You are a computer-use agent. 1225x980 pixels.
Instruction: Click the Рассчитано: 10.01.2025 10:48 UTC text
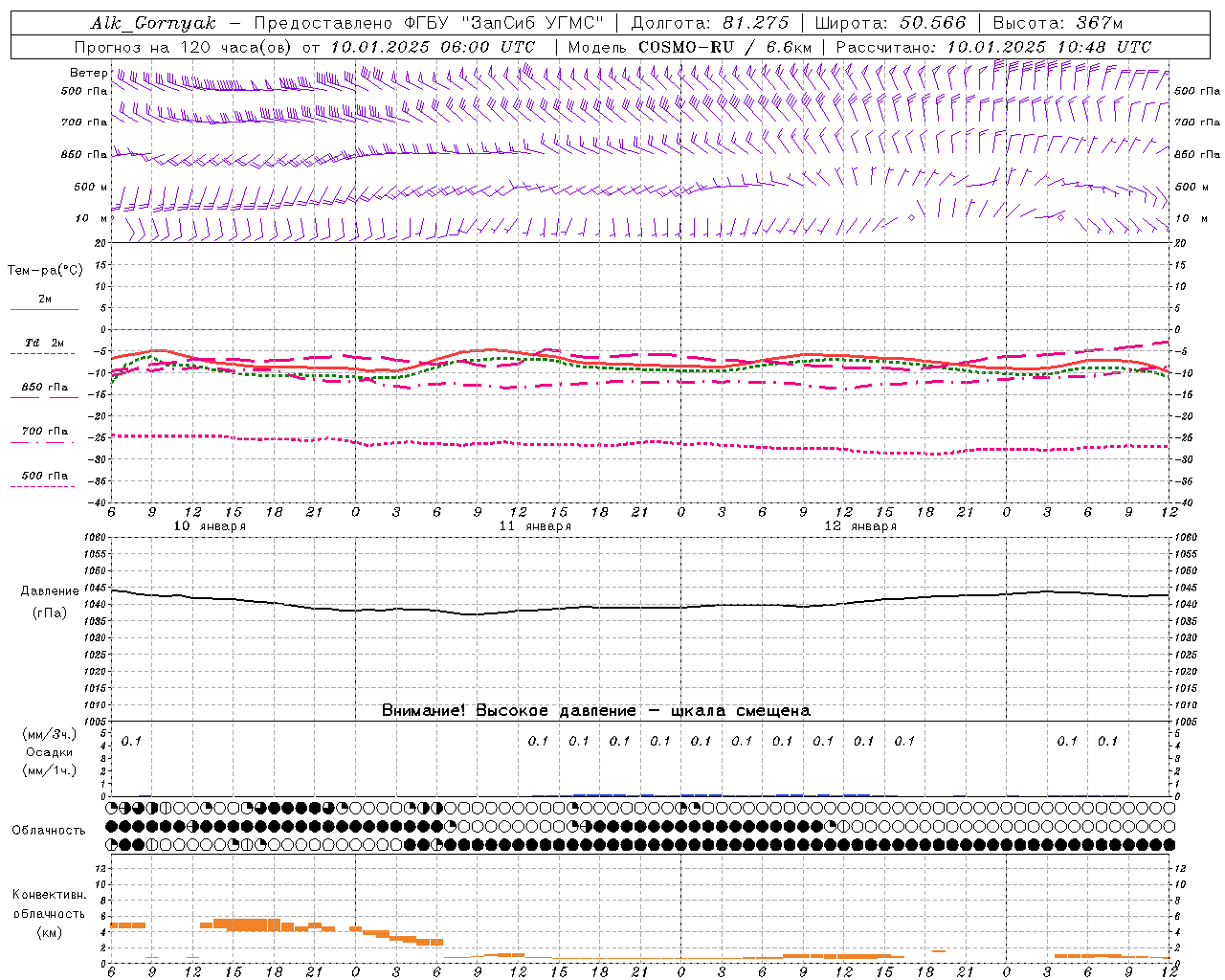(x=993, y=47)
